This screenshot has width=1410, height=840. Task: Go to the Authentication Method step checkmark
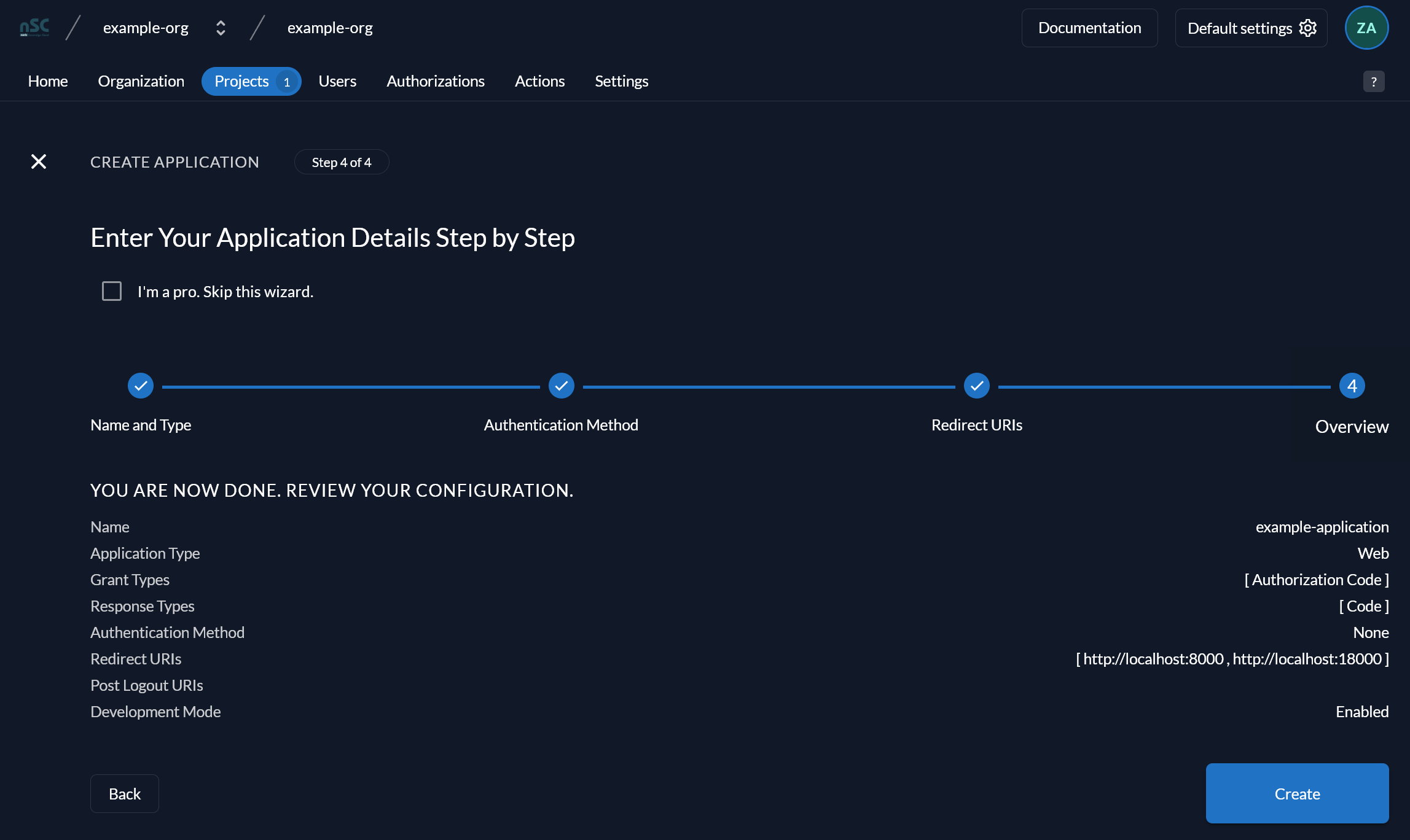562,386
